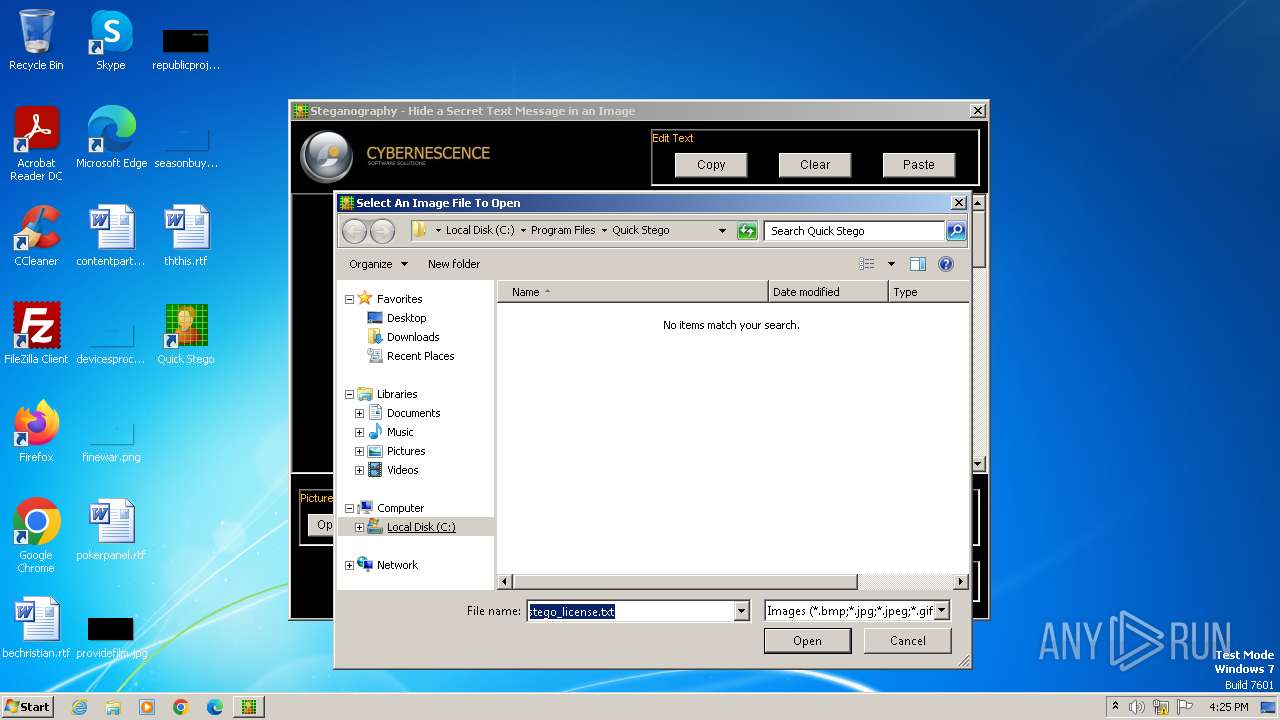Open bechristian.rtf desktop file
1280x720 pixels.
[x=36, y=628]
